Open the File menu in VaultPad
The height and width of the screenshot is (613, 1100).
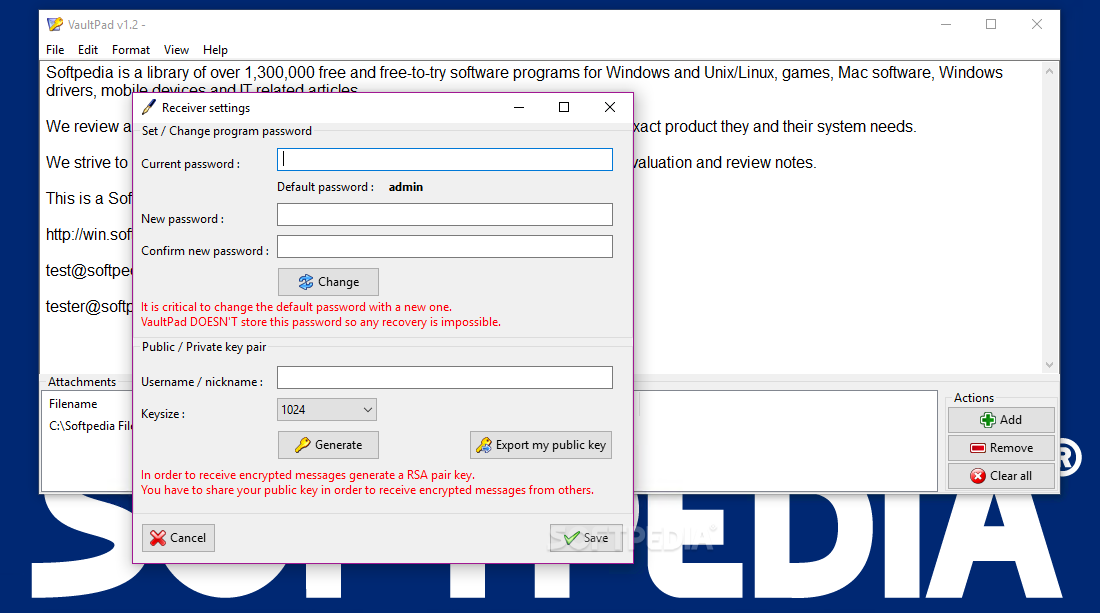[x=55, y=50]
